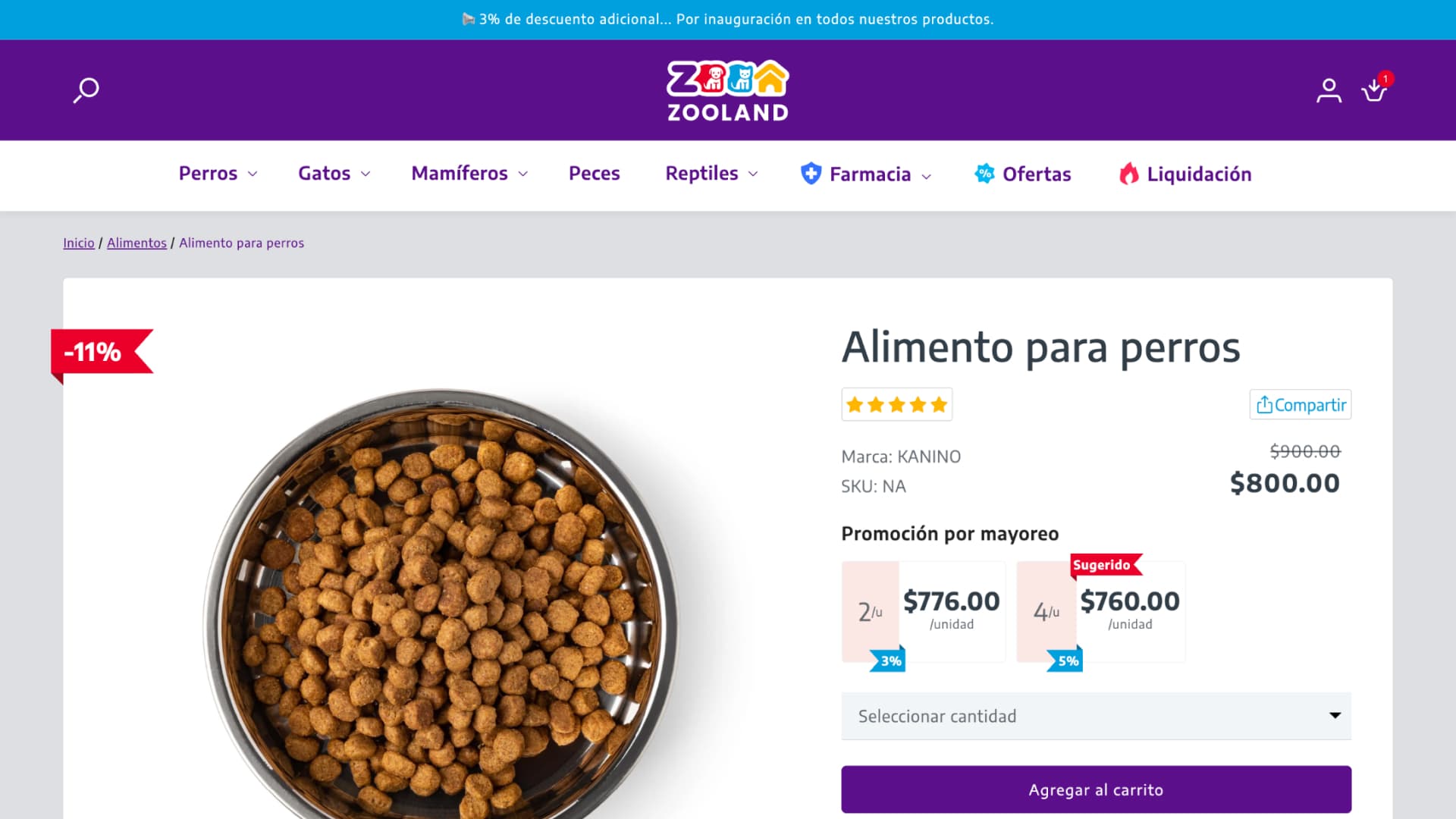Select the 2 units wholesale promo at $776.00

point(924,612)
